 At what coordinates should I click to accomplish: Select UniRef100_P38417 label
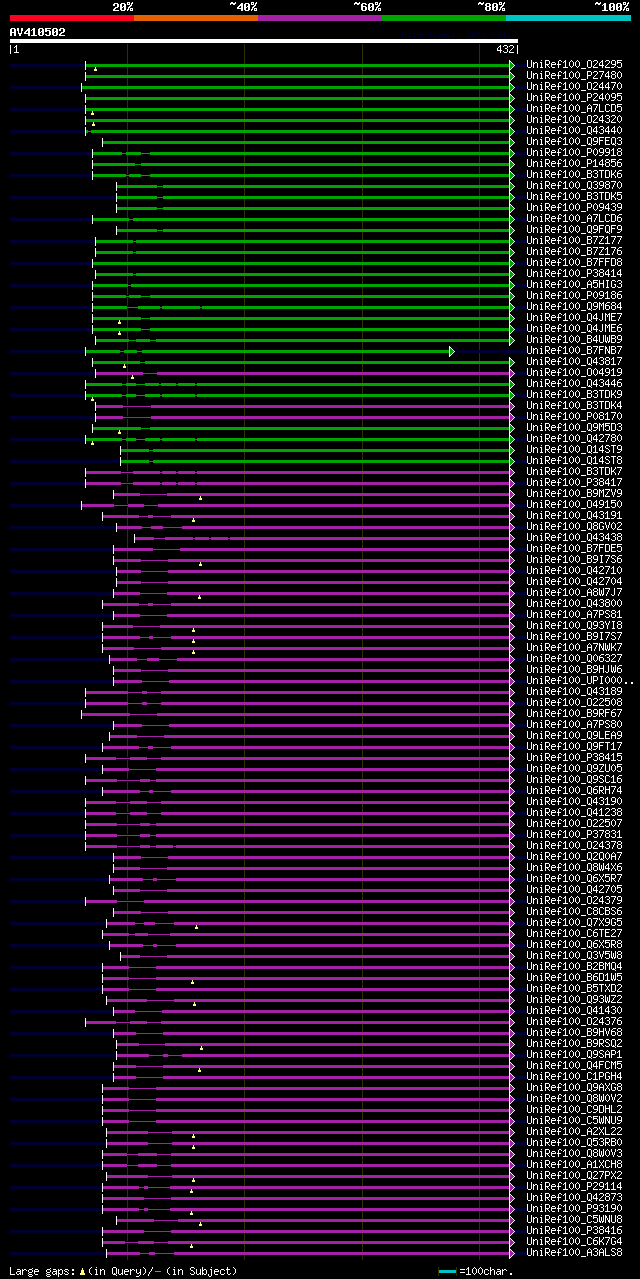point(573,482)
